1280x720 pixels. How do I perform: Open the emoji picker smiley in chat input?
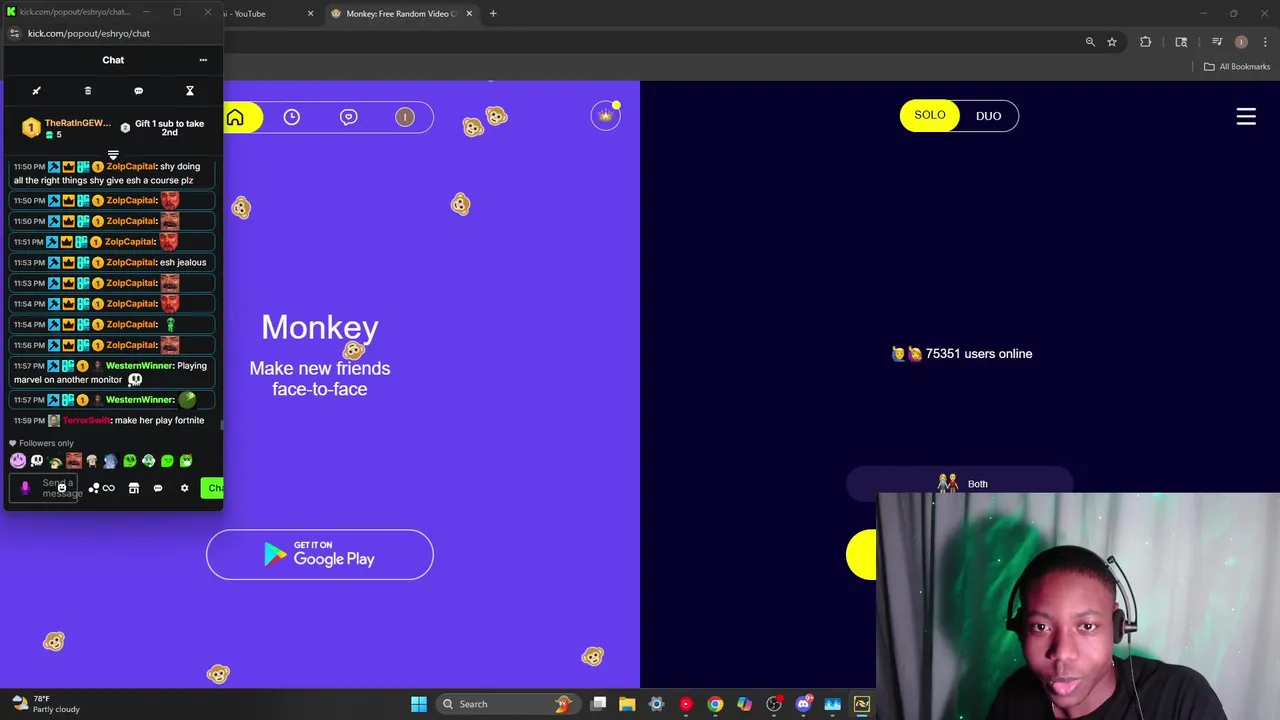click(62, 488)
